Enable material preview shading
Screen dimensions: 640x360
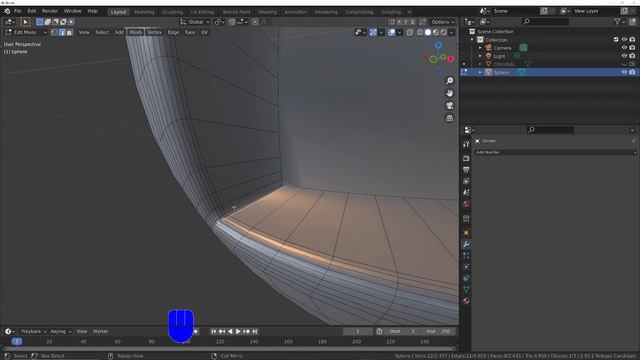click(x=436, y=32)
